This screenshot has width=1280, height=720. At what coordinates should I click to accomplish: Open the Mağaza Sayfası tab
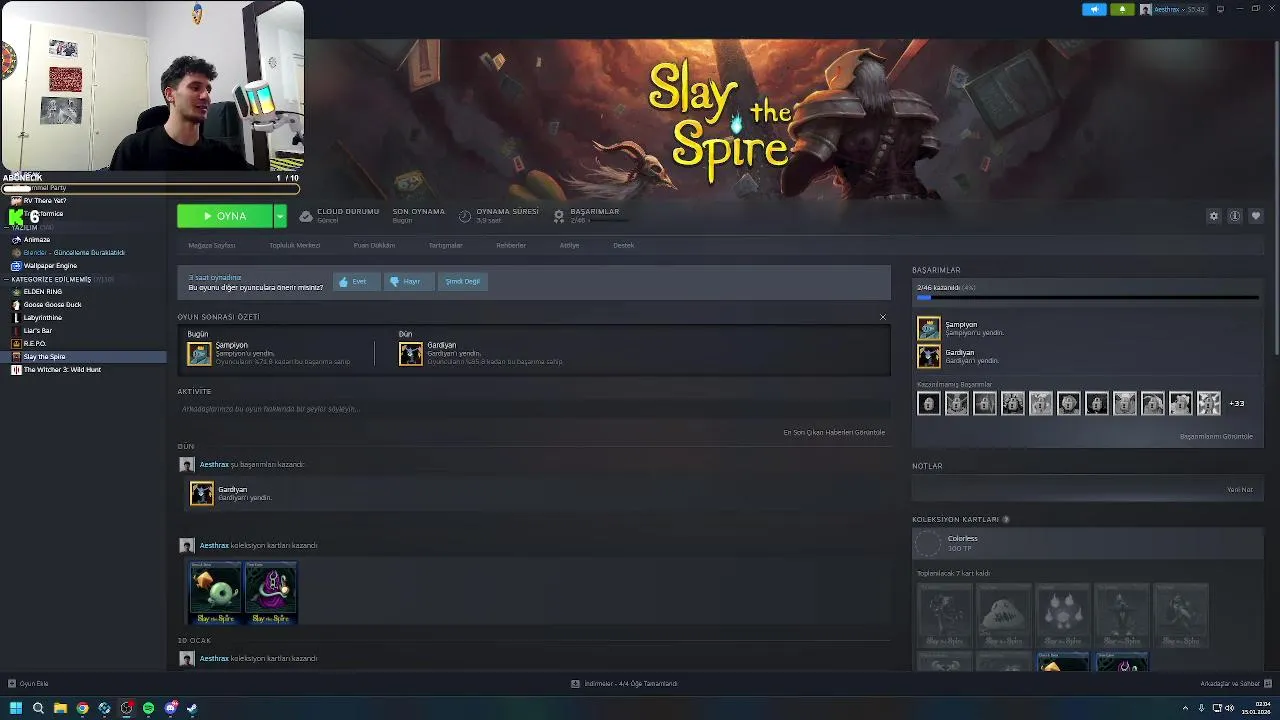[212, 245]
